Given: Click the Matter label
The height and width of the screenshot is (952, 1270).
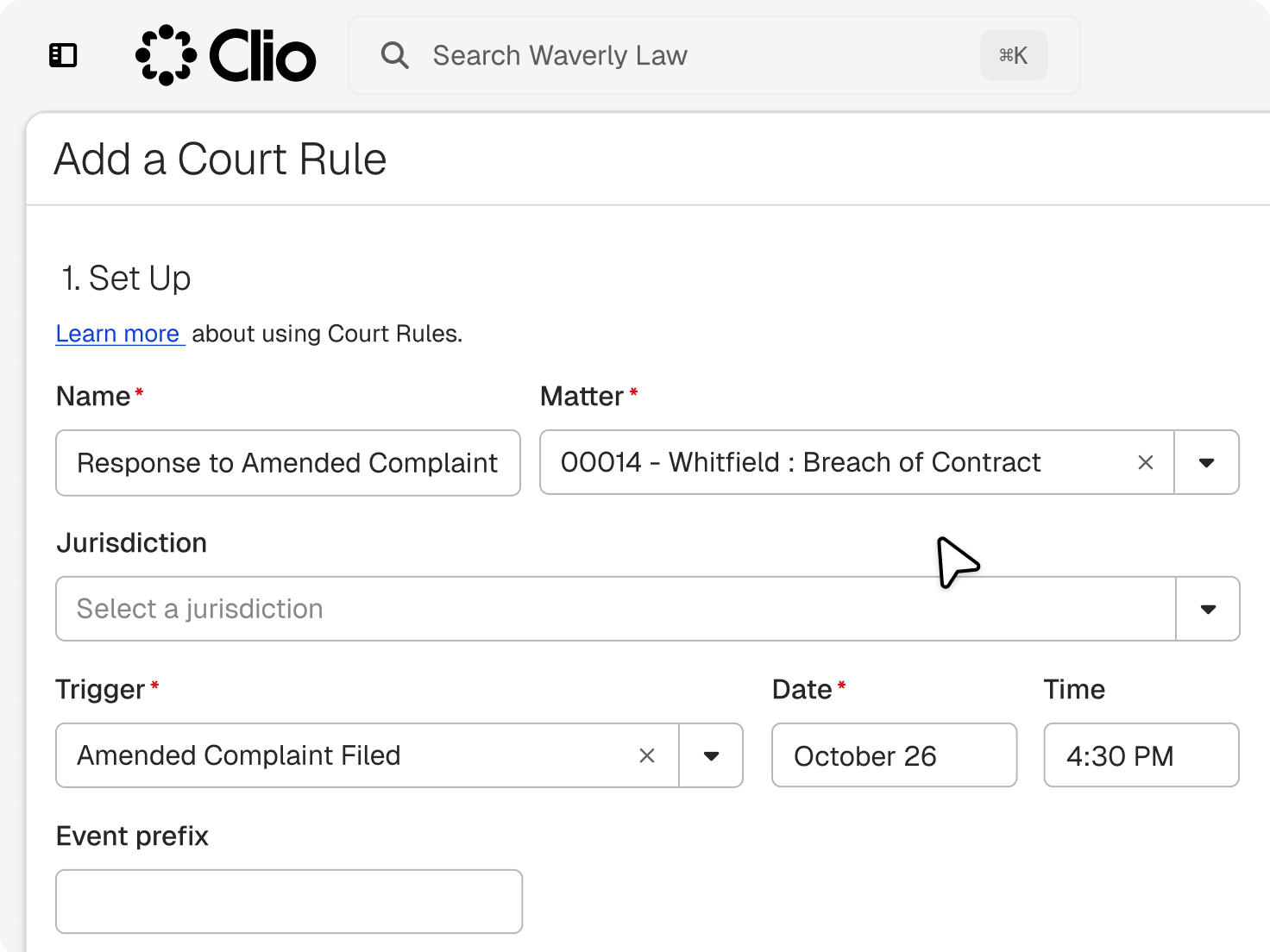Looking at the screenshot, I should (x=582, y=397).
